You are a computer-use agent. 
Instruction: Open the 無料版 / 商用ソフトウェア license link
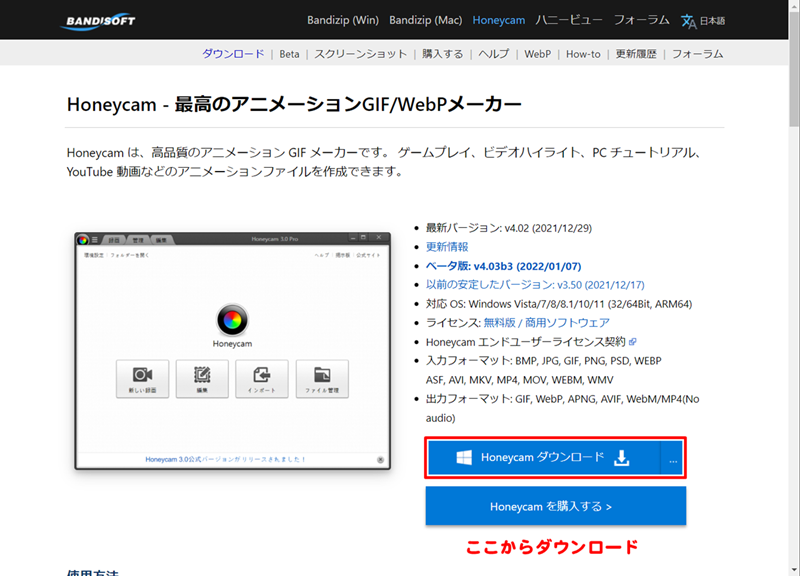point(546,323)
